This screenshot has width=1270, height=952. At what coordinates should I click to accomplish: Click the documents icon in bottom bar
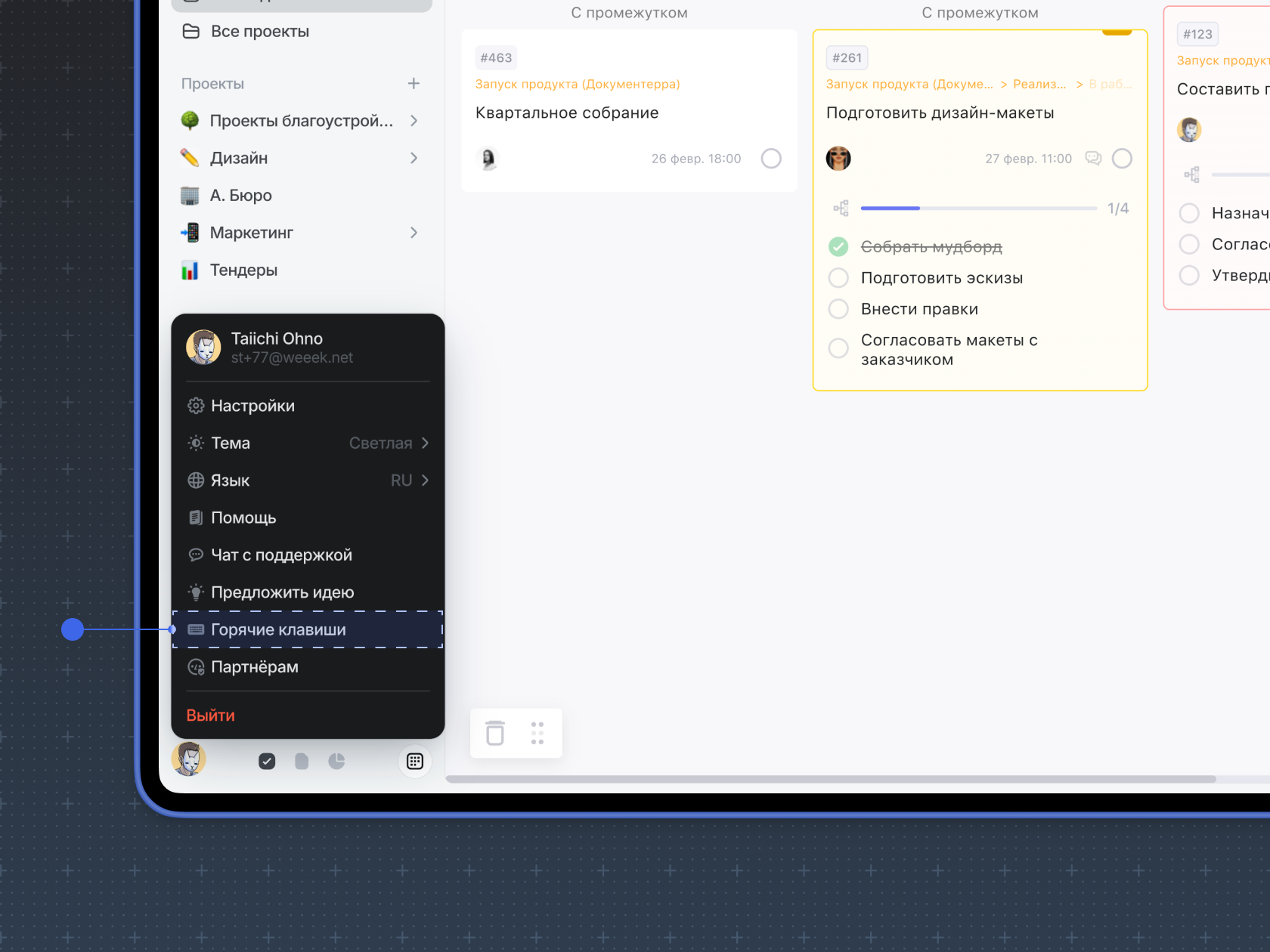click(x=302, y=761)
